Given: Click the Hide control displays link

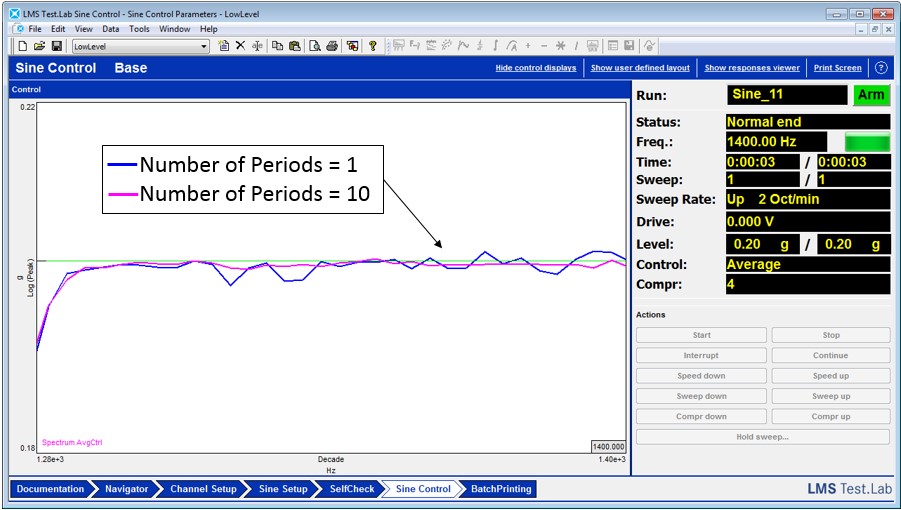Looking at the screenshot, I should pos(536,68).
